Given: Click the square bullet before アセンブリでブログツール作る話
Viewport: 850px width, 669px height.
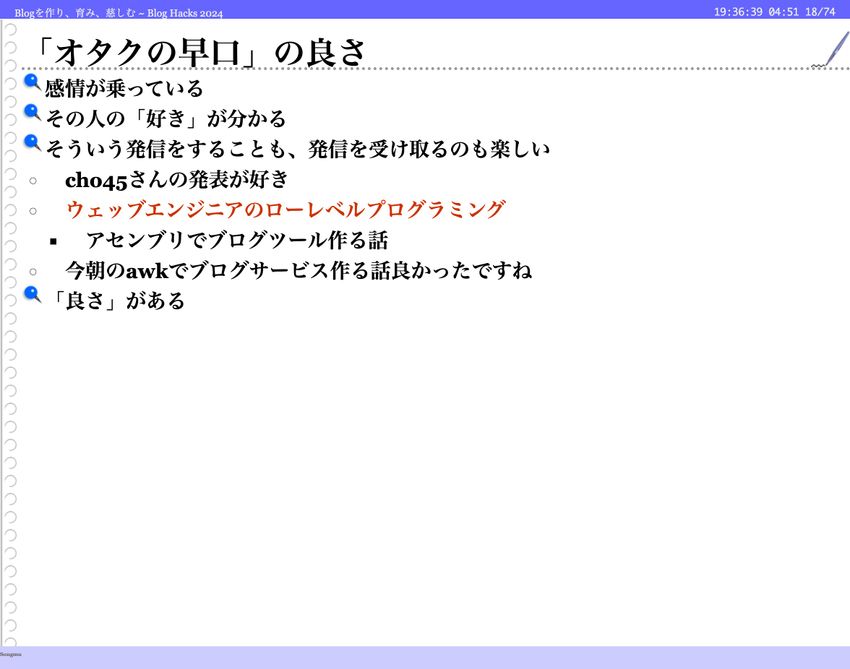Looking at the screenshot, I should tap(54, 241).
